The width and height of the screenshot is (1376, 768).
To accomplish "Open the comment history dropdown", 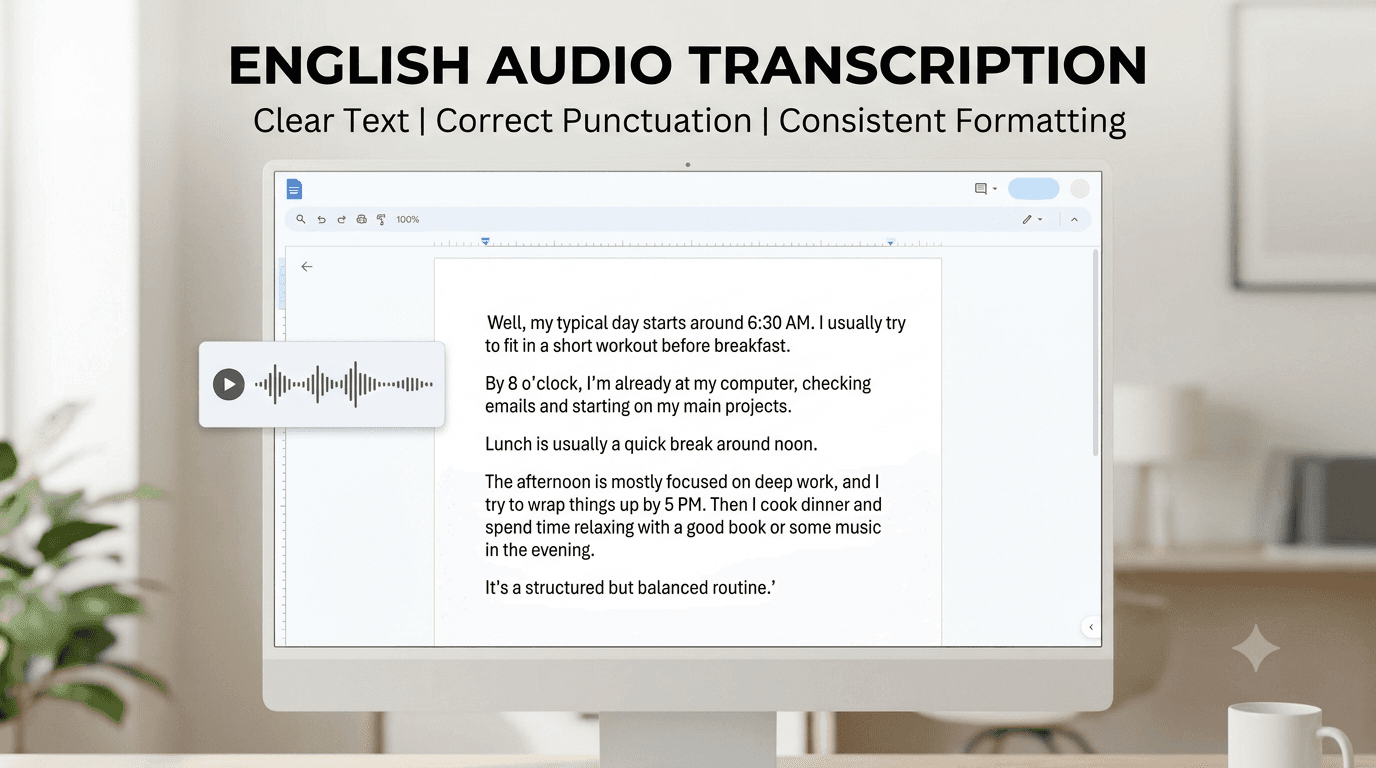I will (x=986, y=189).
